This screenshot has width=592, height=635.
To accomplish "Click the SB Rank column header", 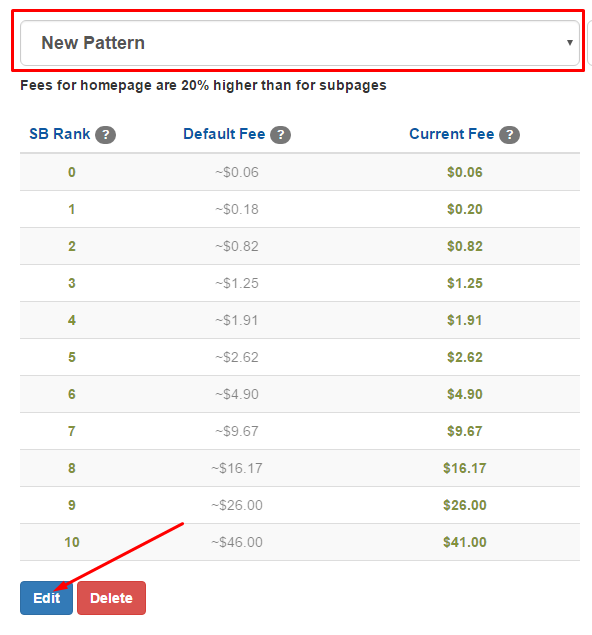I will 60,134.
